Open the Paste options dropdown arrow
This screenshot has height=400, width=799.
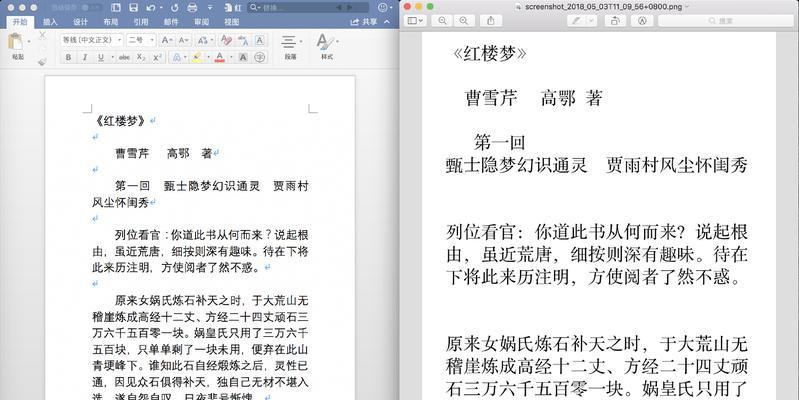point(29,41)
